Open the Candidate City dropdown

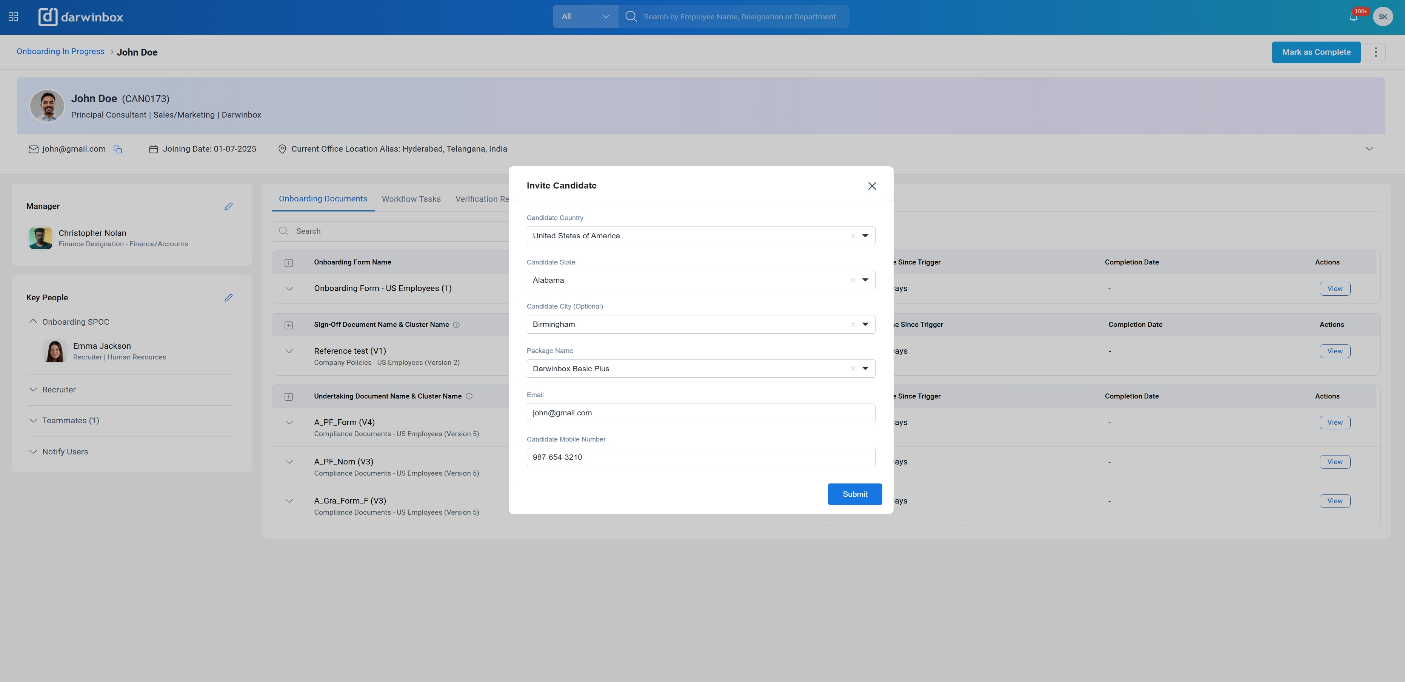pyautogui.click(x=865, y=324)
